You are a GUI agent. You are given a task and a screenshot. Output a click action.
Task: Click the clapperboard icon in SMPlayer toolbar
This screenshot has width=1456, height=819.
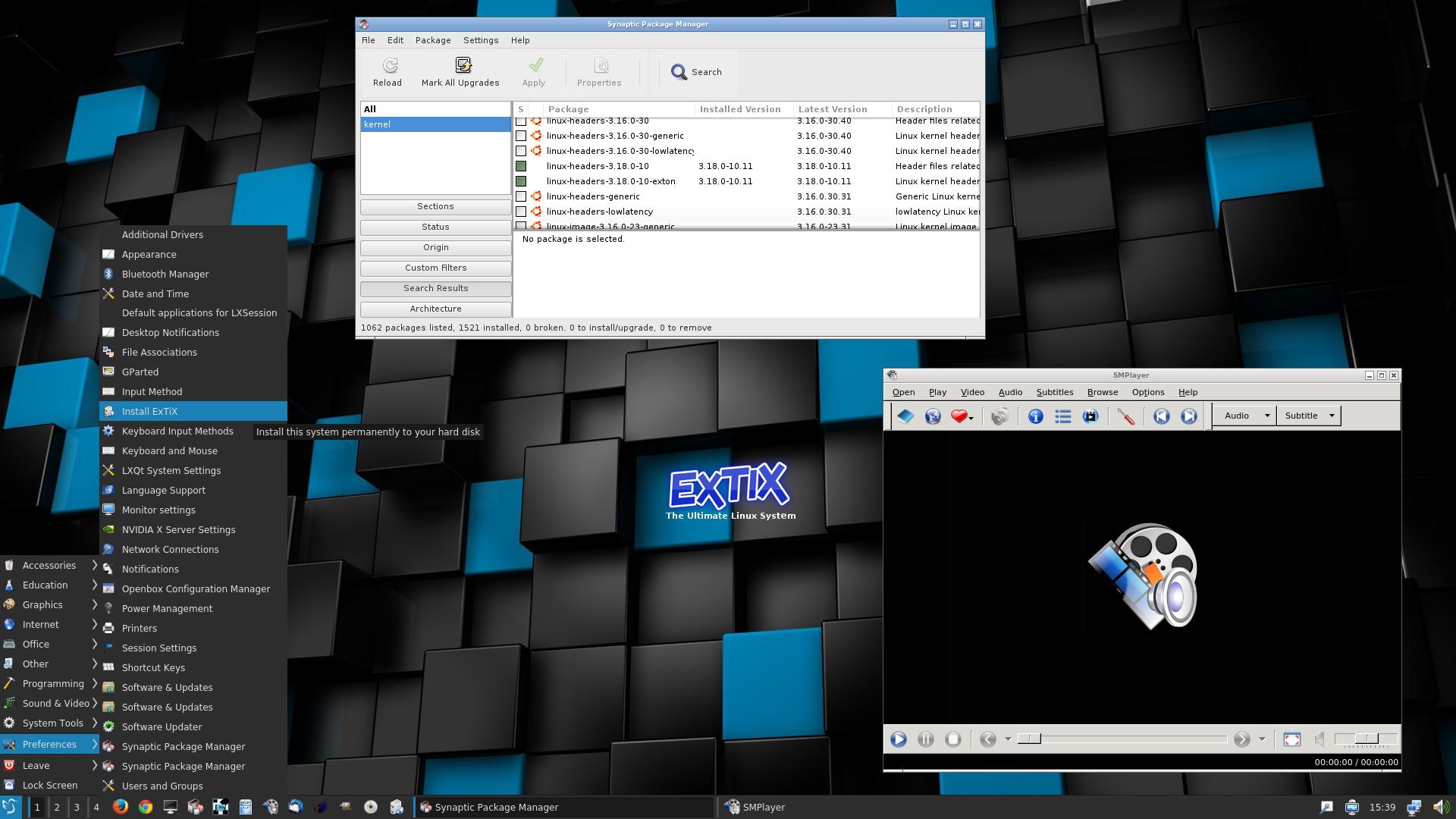(x=1090, y=416)
